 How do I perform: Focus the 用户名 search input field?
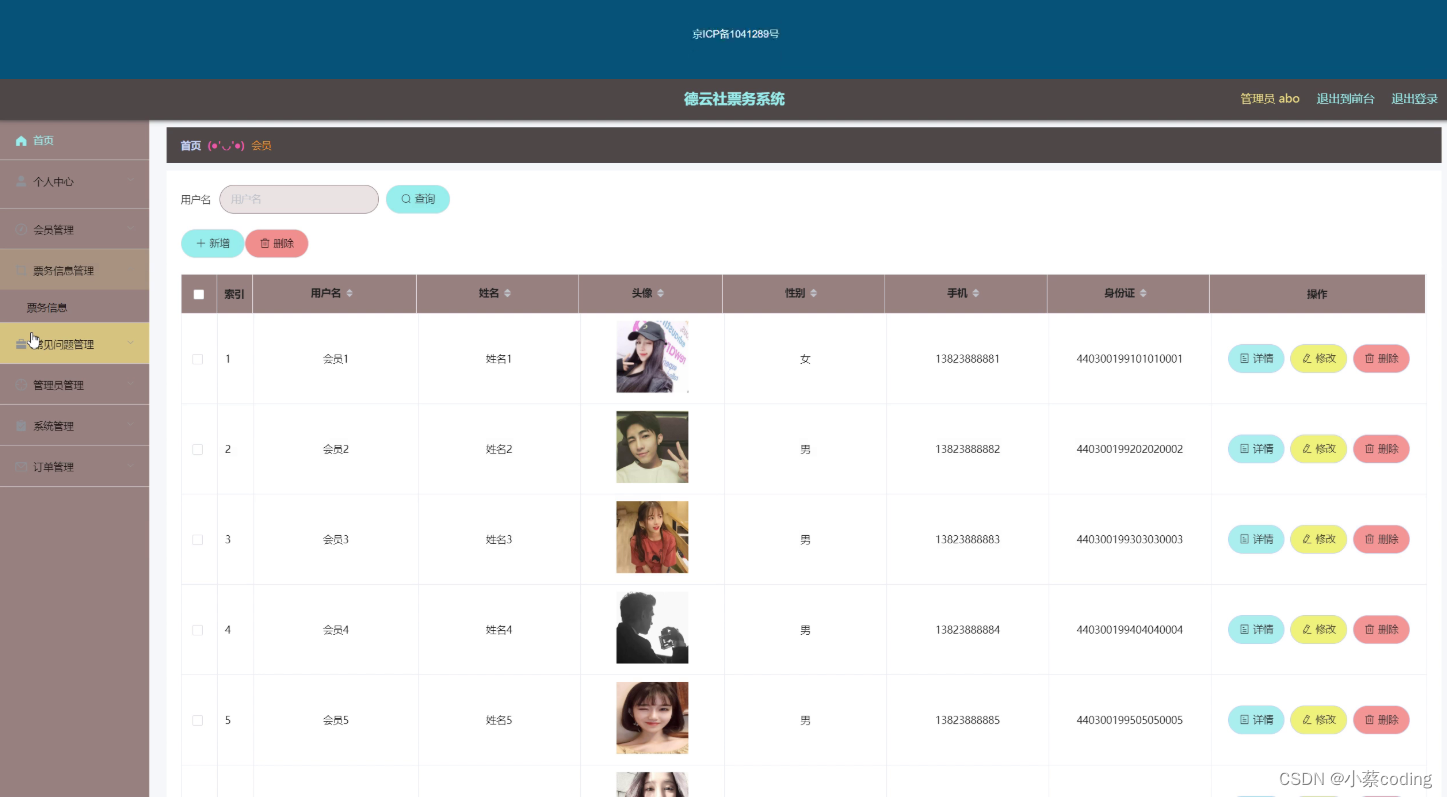pos(299,199)
